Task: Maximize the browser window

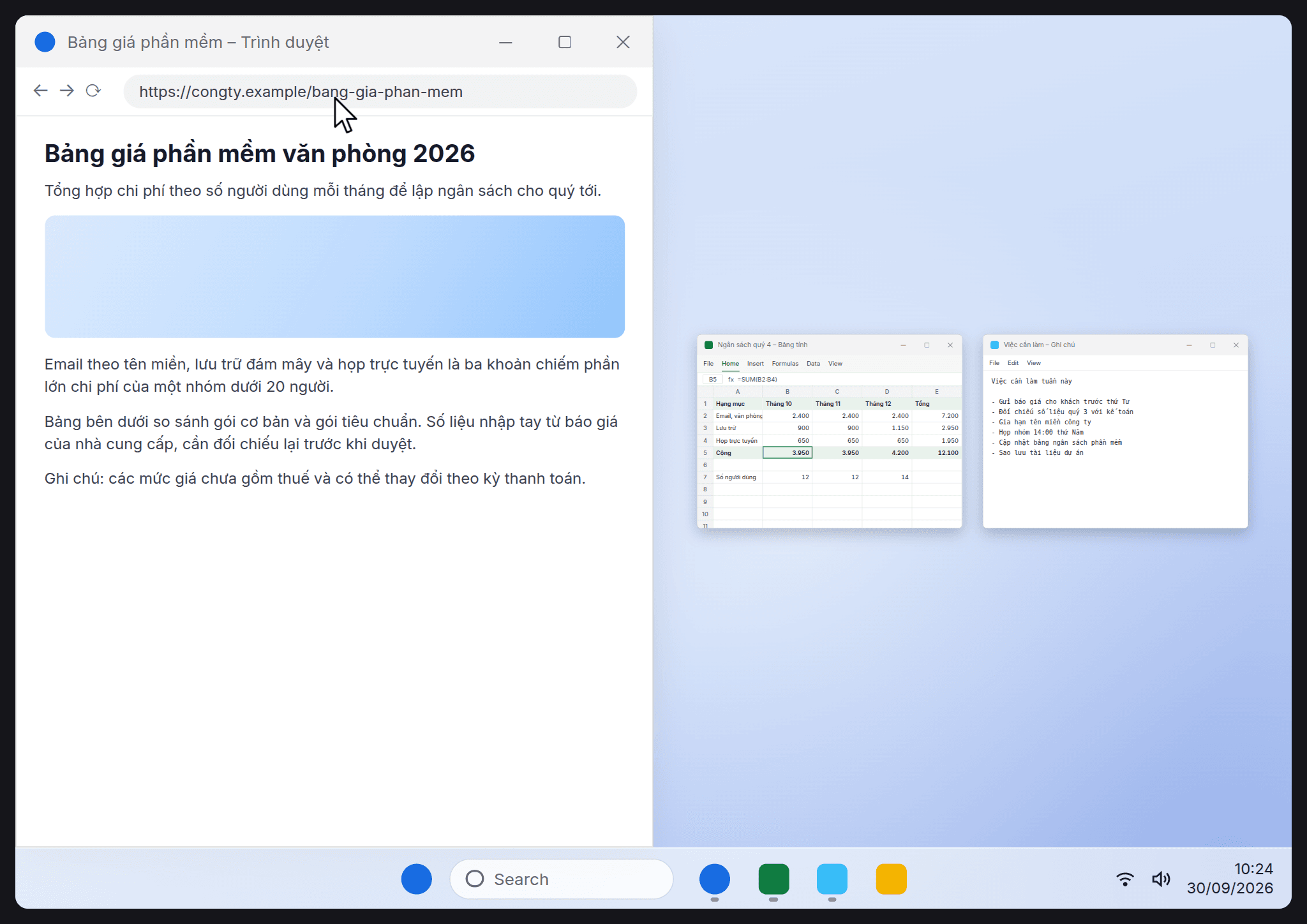Action: point(565,42)
